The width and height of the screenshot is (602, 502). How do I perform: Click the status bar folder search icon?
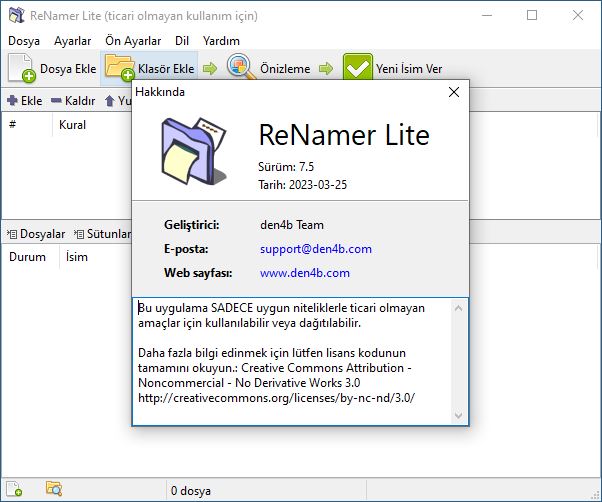point(54,489)
